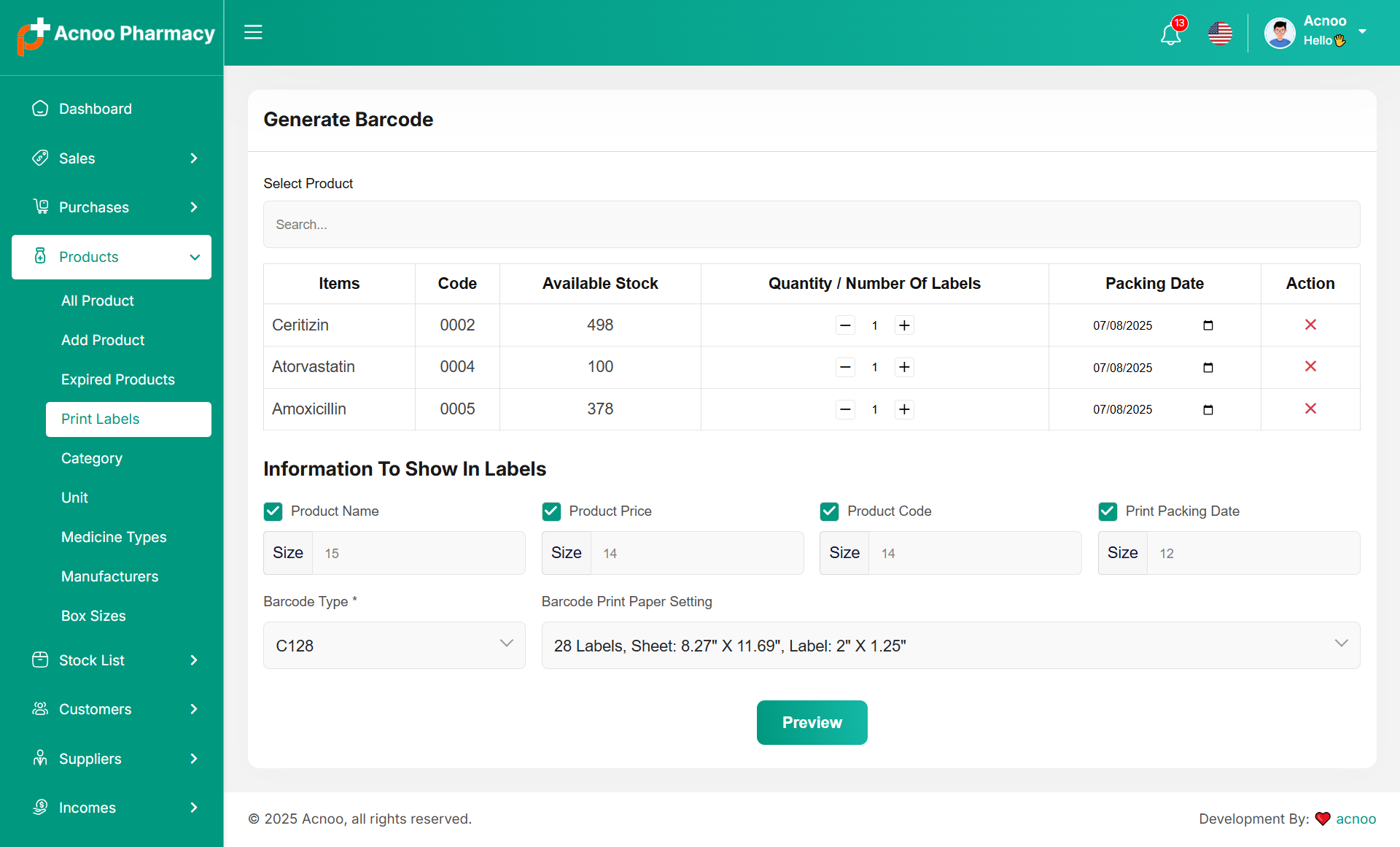Increase Ceritizin label quantity with plus

904,325
